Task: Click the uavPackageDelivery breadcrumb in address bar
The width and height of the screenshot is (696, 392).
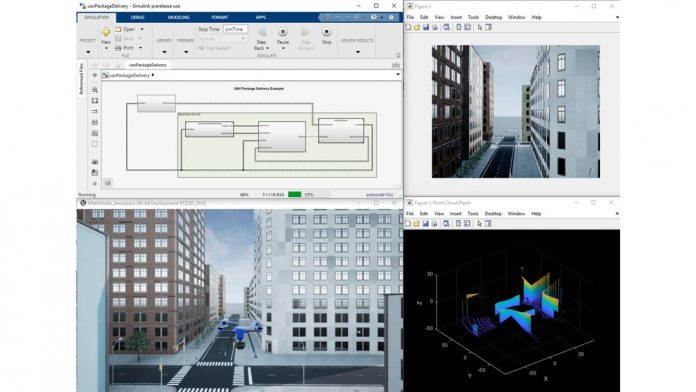Action: [x=130, y=75]
